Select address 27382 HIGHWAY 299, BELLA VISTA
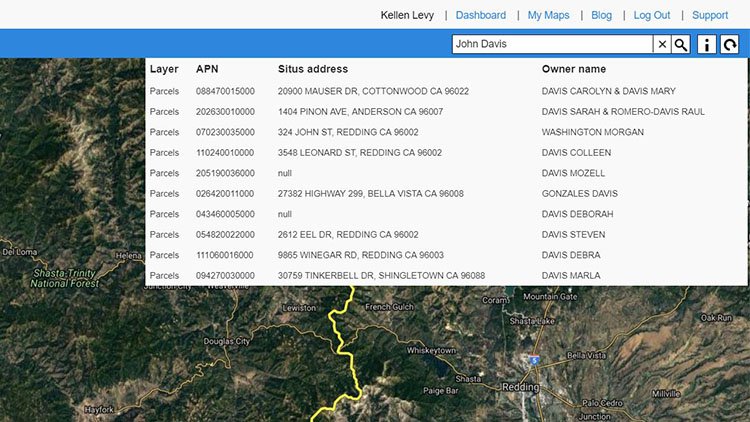The height and width of the screenshot is (422, 750). tap(371, 194)
